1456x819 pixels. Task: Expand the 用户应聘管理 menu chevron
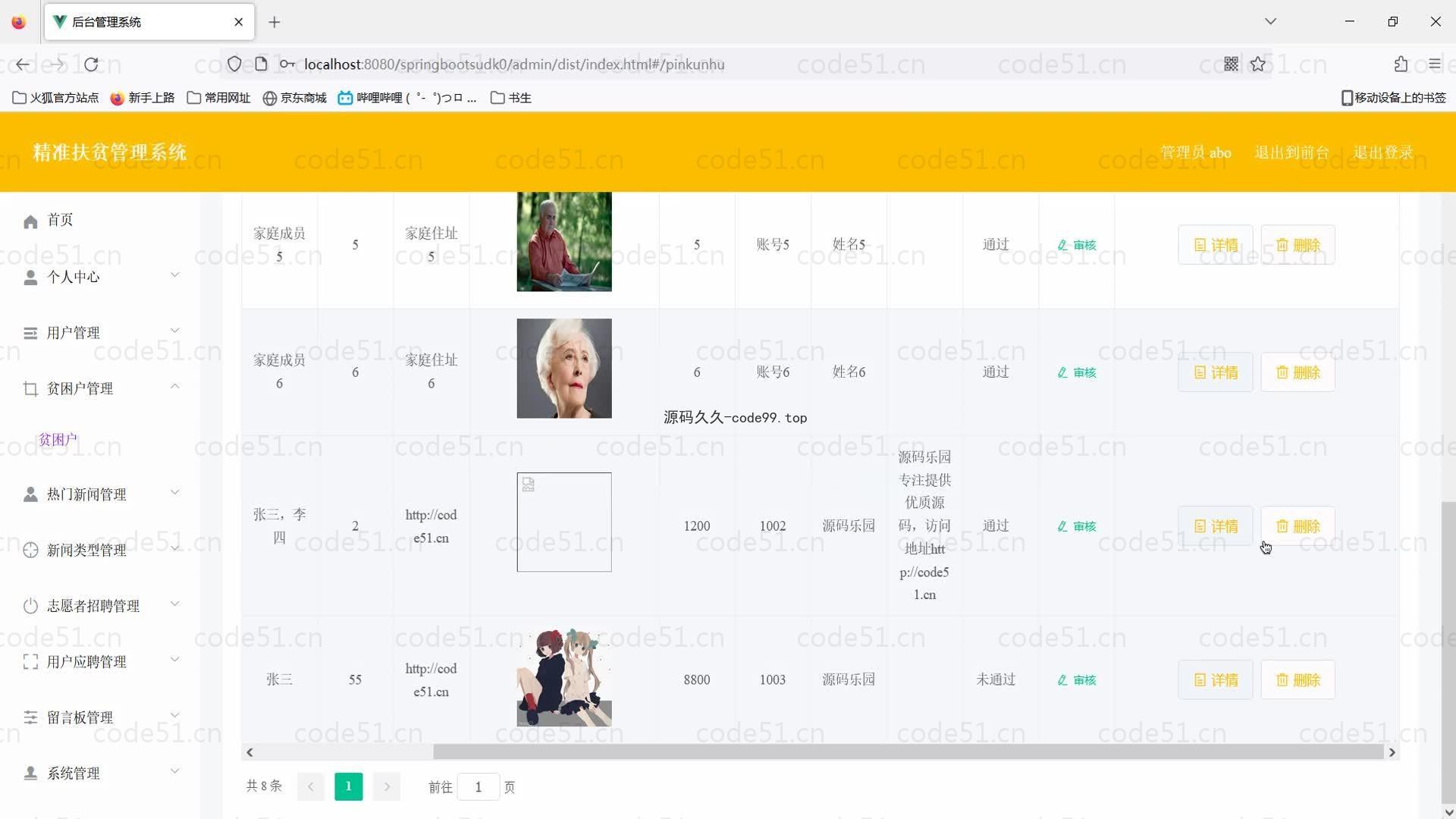tap(174, 660)
